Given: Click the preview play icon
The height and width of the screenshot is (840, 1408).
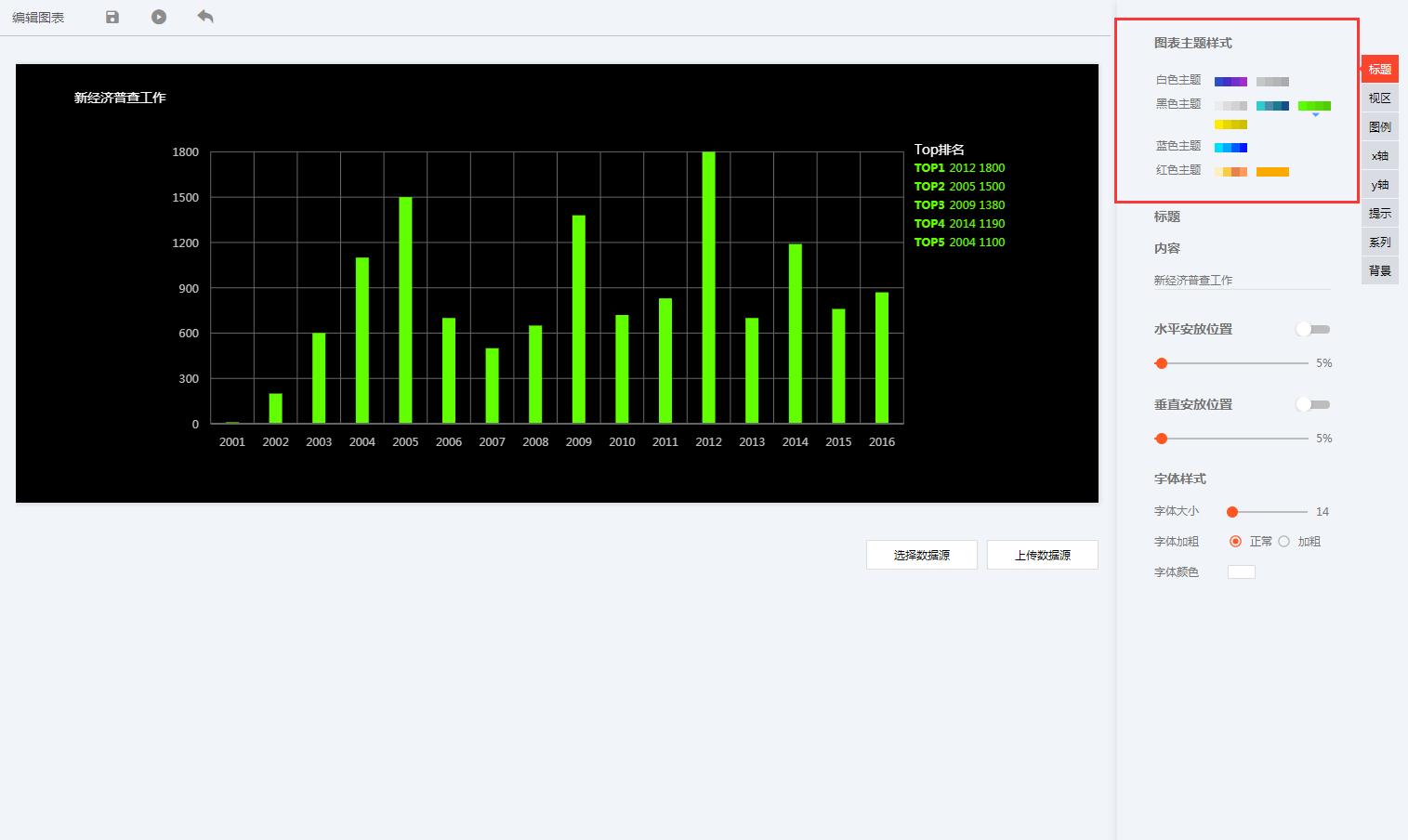Looking at the screenshot, I should pyautogui.click(x=159, y=17).
